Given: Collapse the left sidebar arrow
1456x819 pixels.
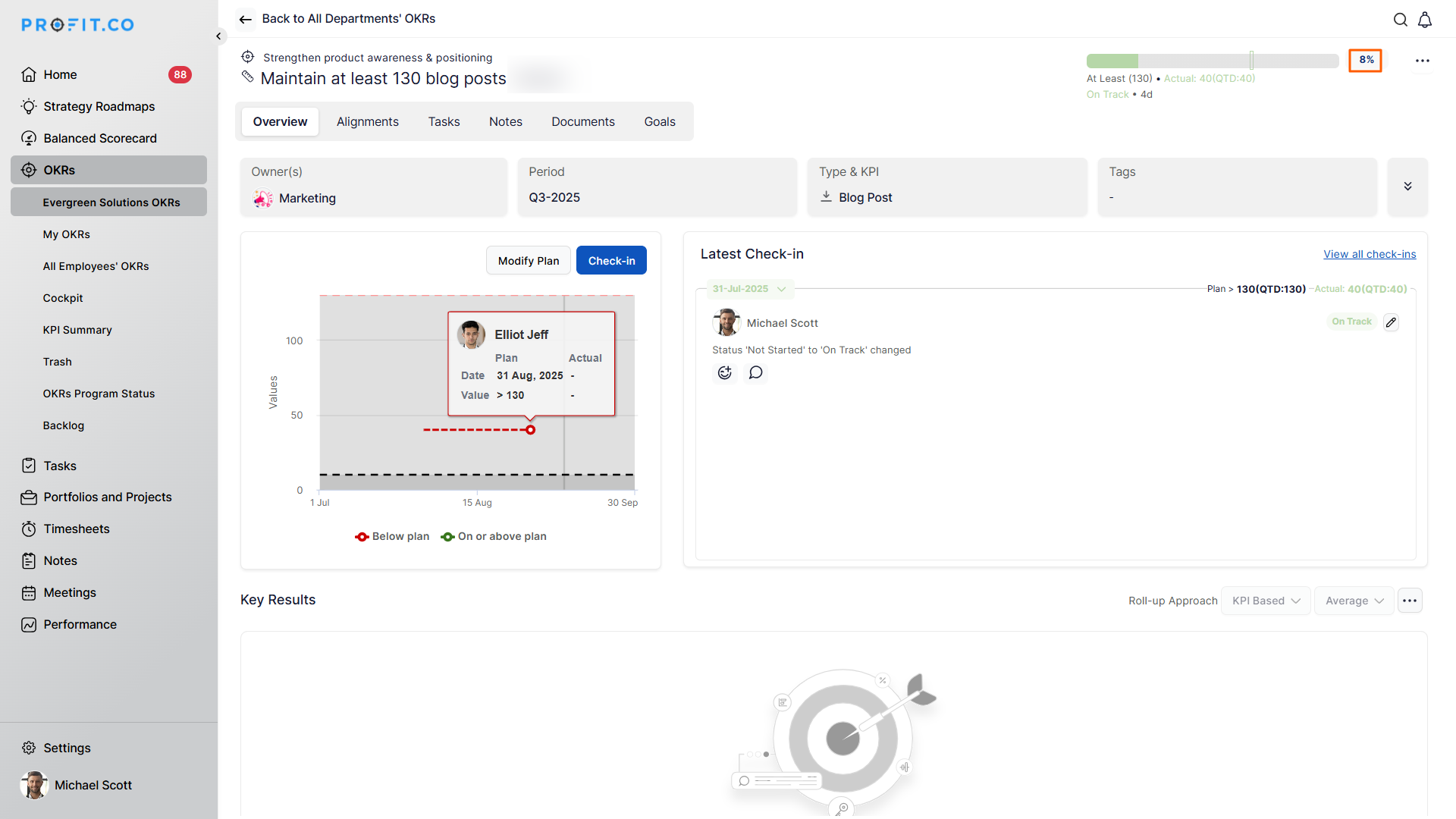Looking at the screenshot, I should tap(218, 36).
